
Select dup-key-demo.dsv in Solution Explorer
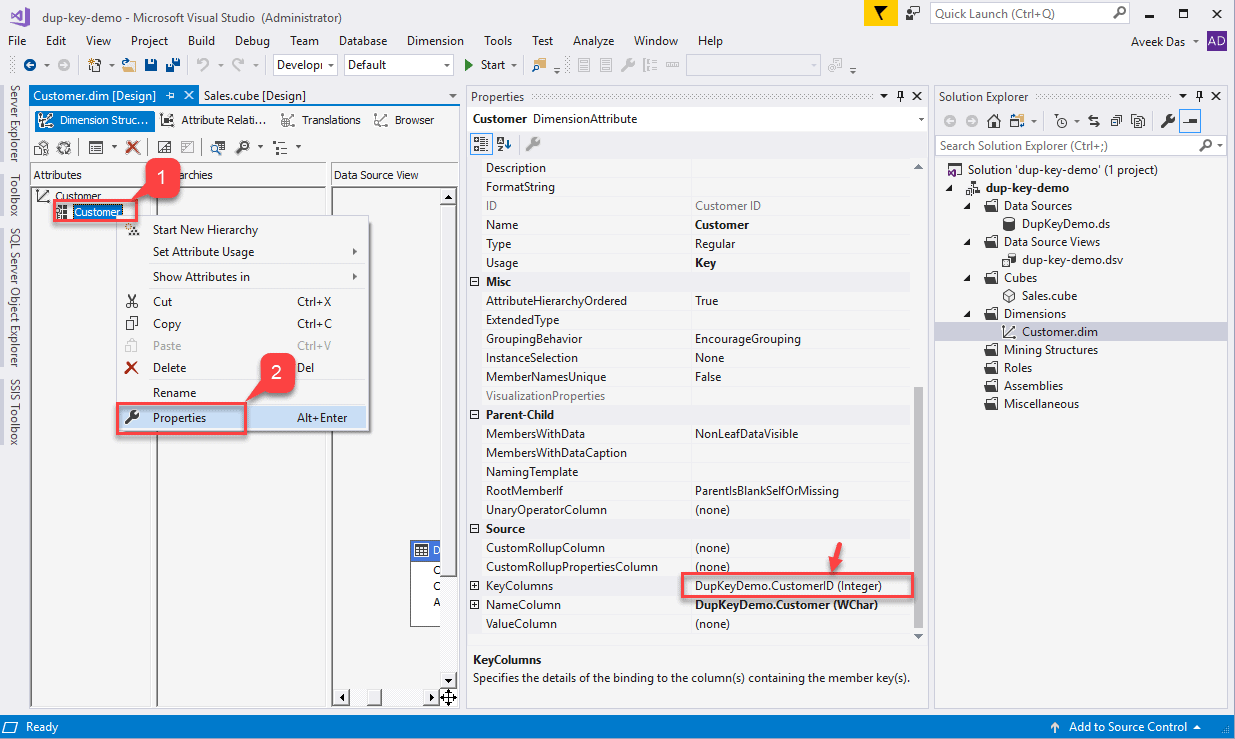click(1072, 260)
